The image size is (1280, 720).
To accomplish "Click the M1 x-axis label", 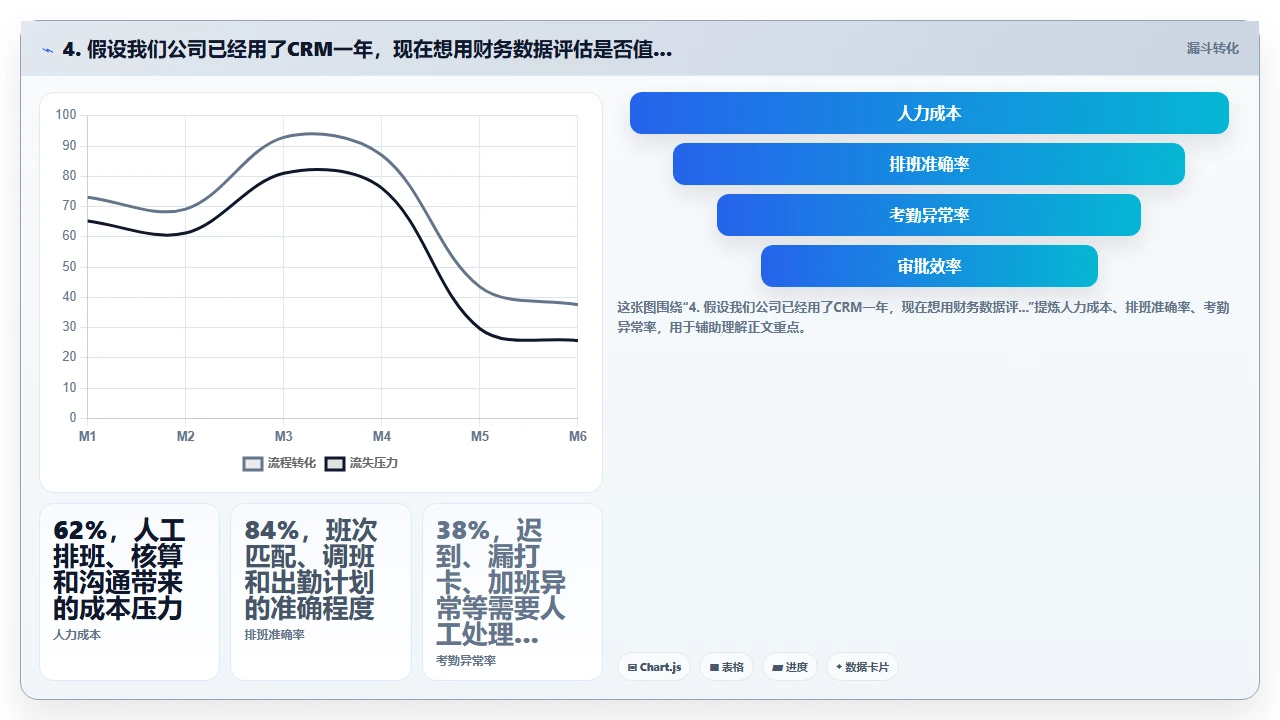I will coord(88,437).
